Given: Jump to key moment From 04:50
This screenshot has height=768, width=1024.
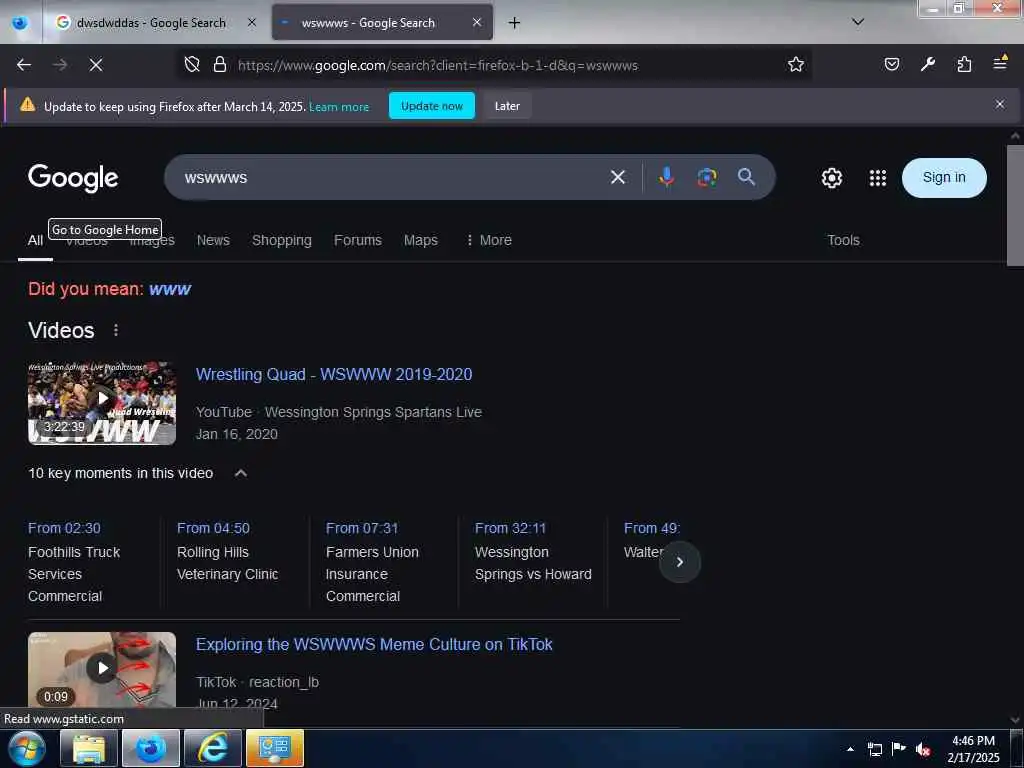Looking at the screenshot, I should pos(213,528).
